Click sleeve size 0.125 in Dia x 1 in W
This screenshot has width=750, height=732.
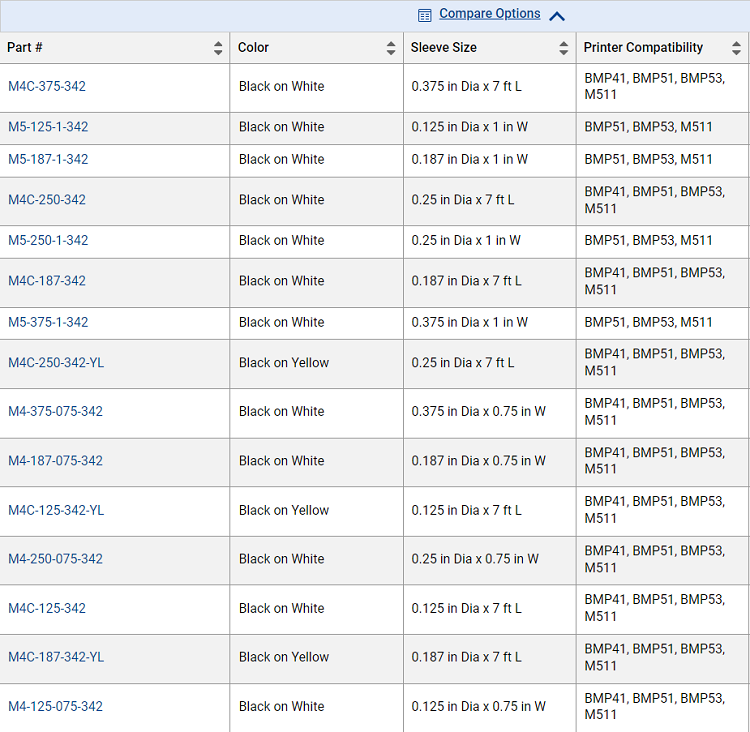coord(470,127)
